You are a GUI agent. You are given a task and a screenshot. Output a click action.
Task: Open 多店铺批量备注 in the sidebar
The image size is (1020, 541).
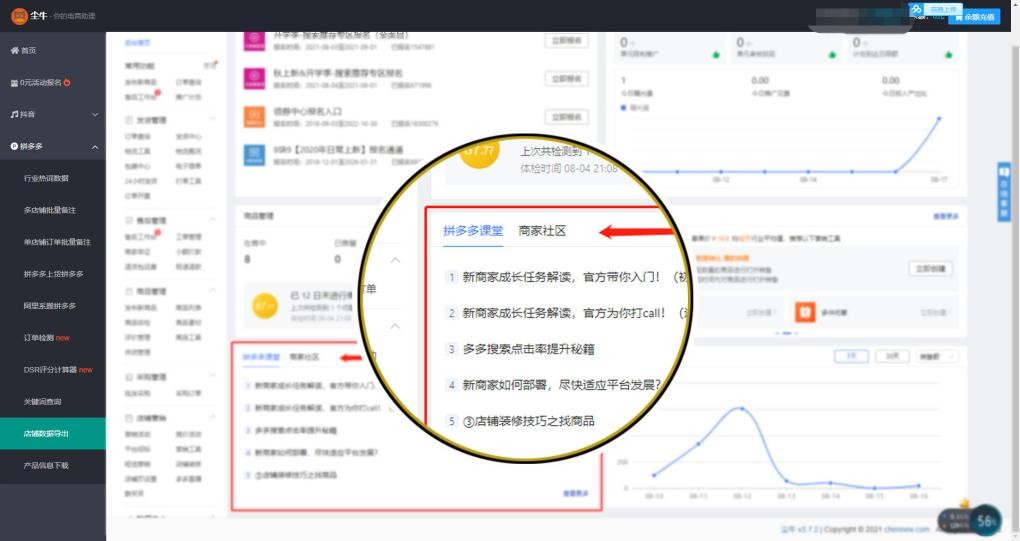pos(52,210)
